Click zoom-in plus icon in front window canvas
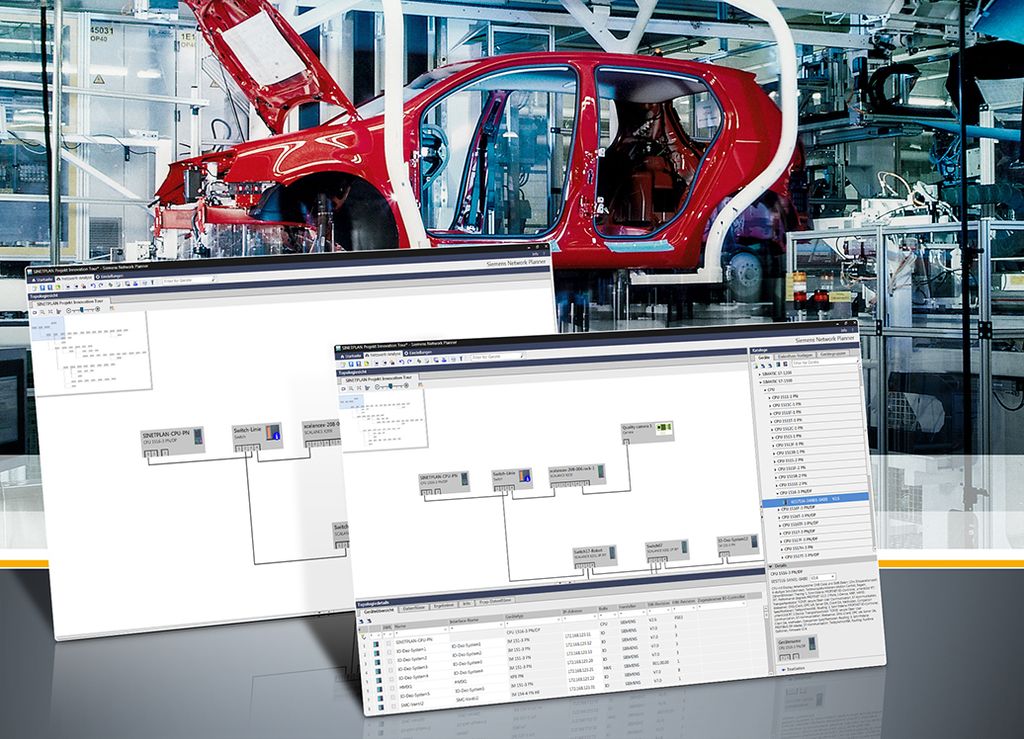 [406, 386]
